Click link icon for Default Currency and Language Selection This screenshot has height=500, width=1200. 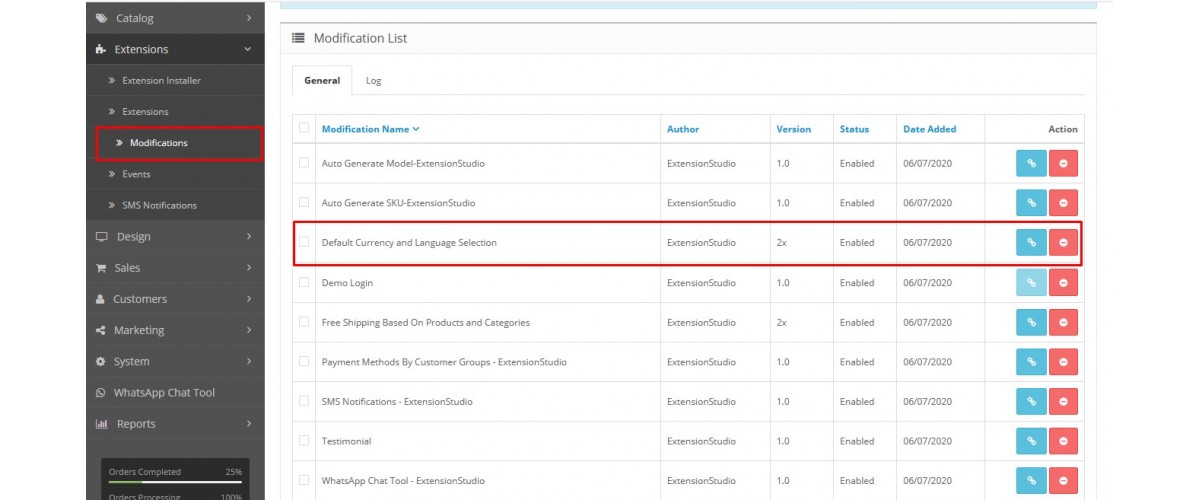click(1031, 242)
